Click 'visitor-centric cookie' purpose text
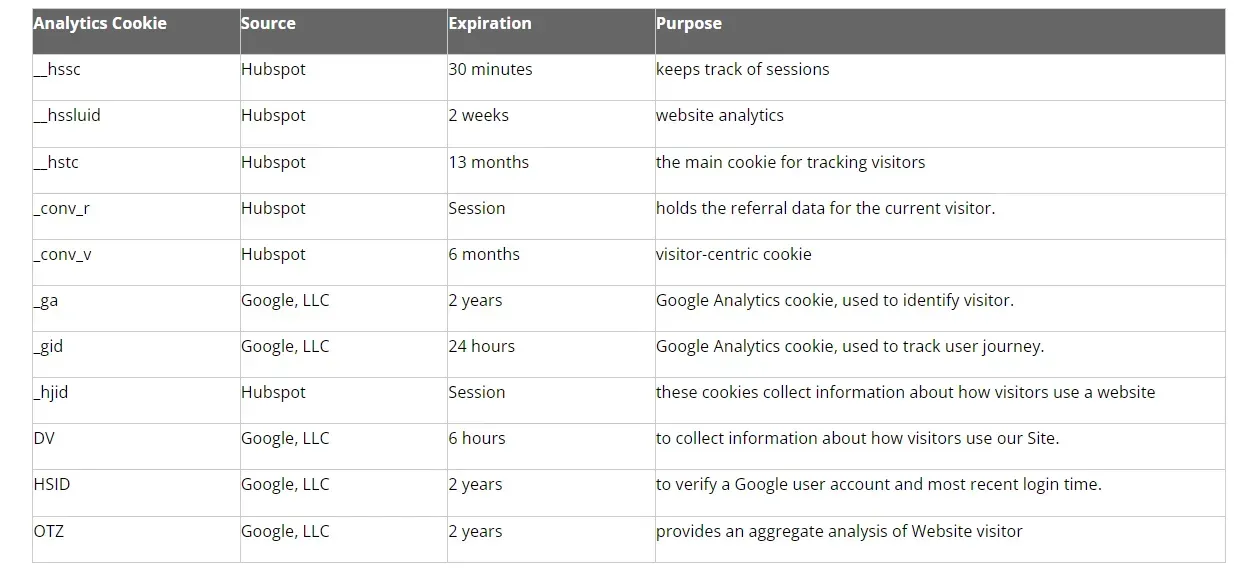 pos(734,254)
